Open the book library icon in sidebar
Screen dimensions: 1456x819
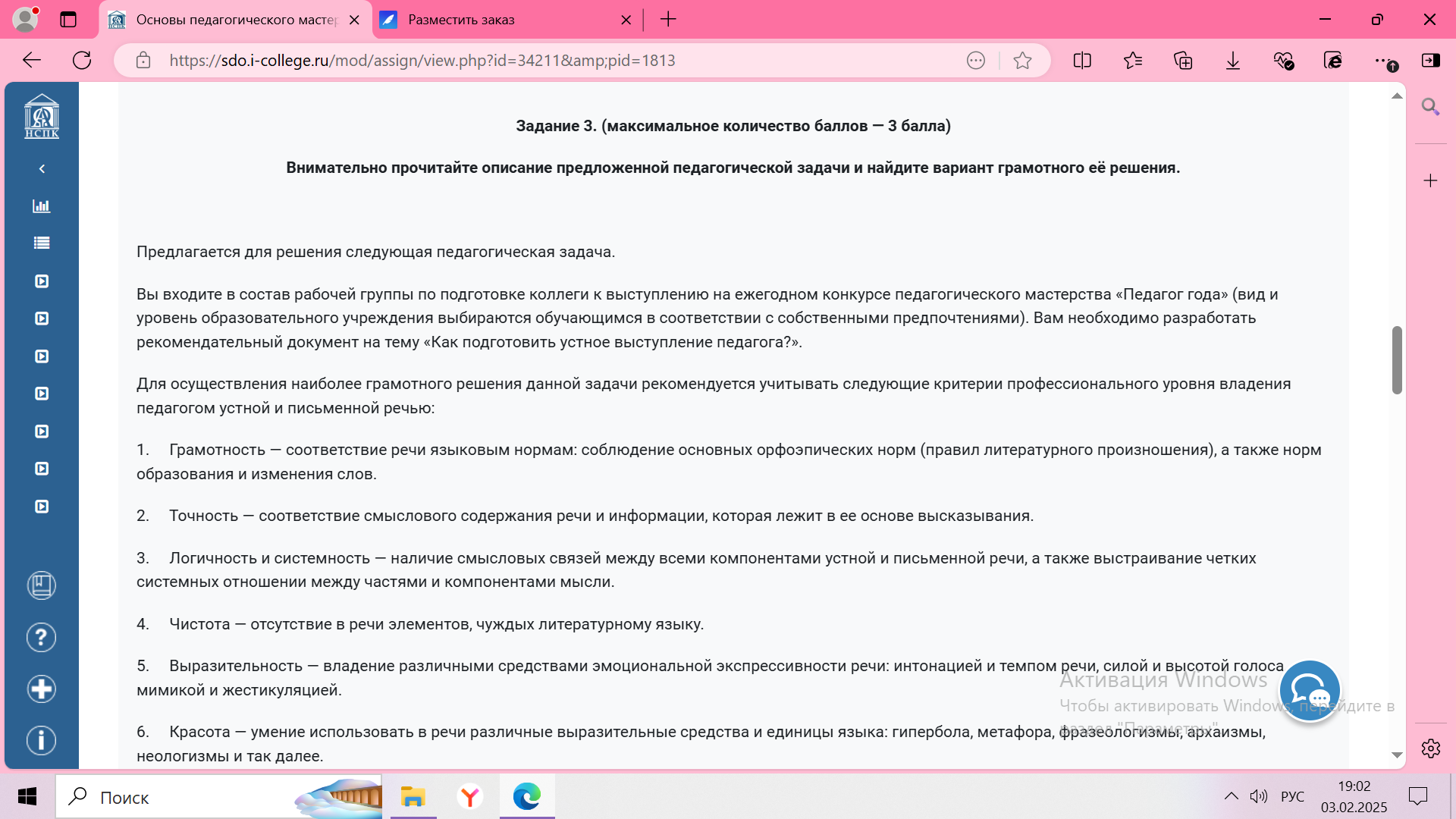(x=42, y=585)
